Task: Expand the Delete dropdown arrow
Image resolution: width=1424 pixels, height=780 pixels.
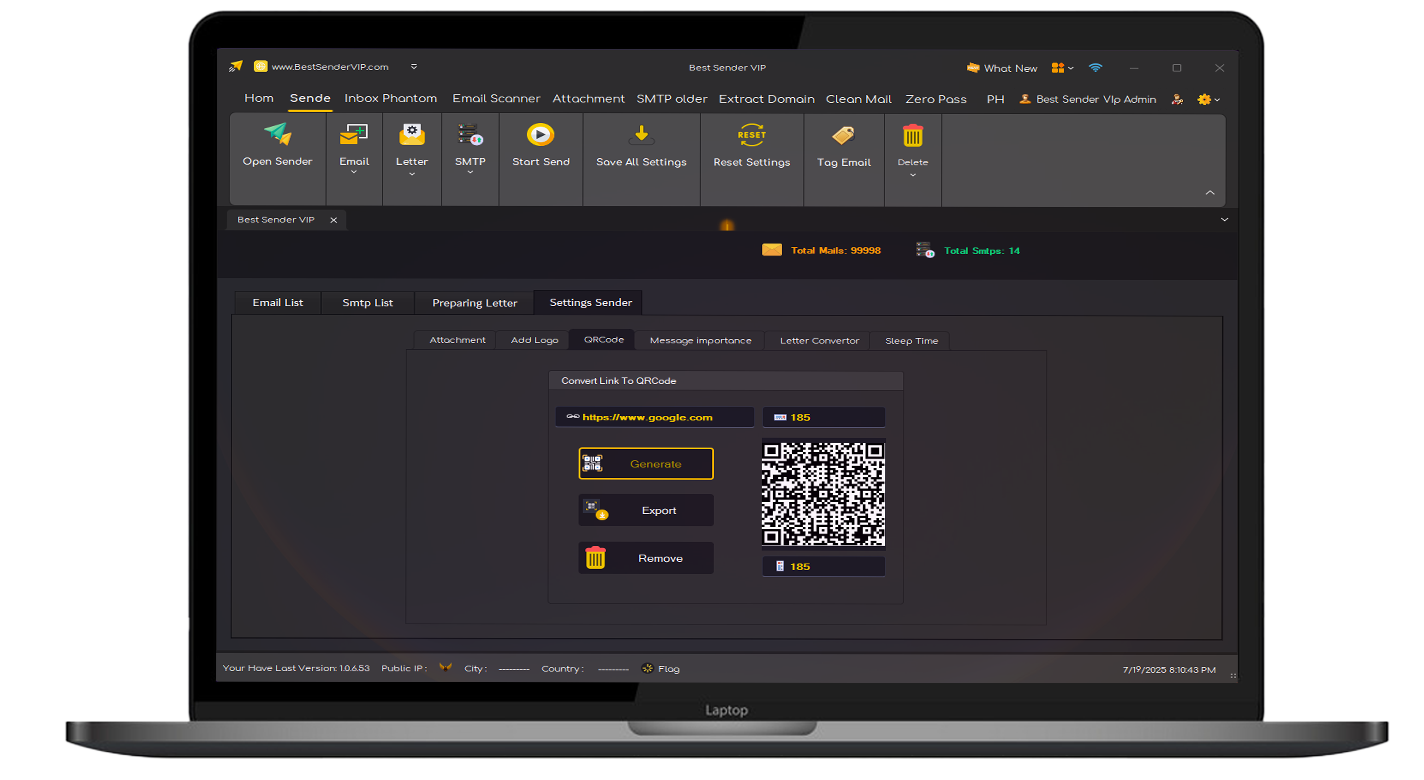Action: click(x=913, y=175)
